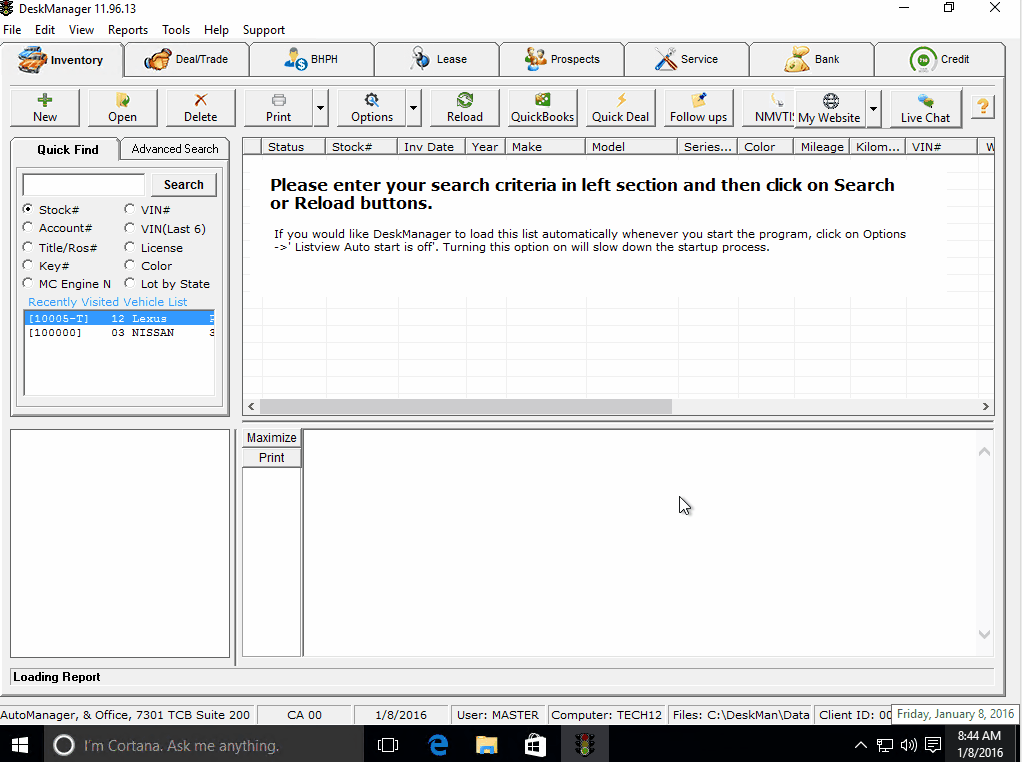The image size is (1022, 762).
Task: Click the NMVTIS toolbar button
Action: coord(770,108)
